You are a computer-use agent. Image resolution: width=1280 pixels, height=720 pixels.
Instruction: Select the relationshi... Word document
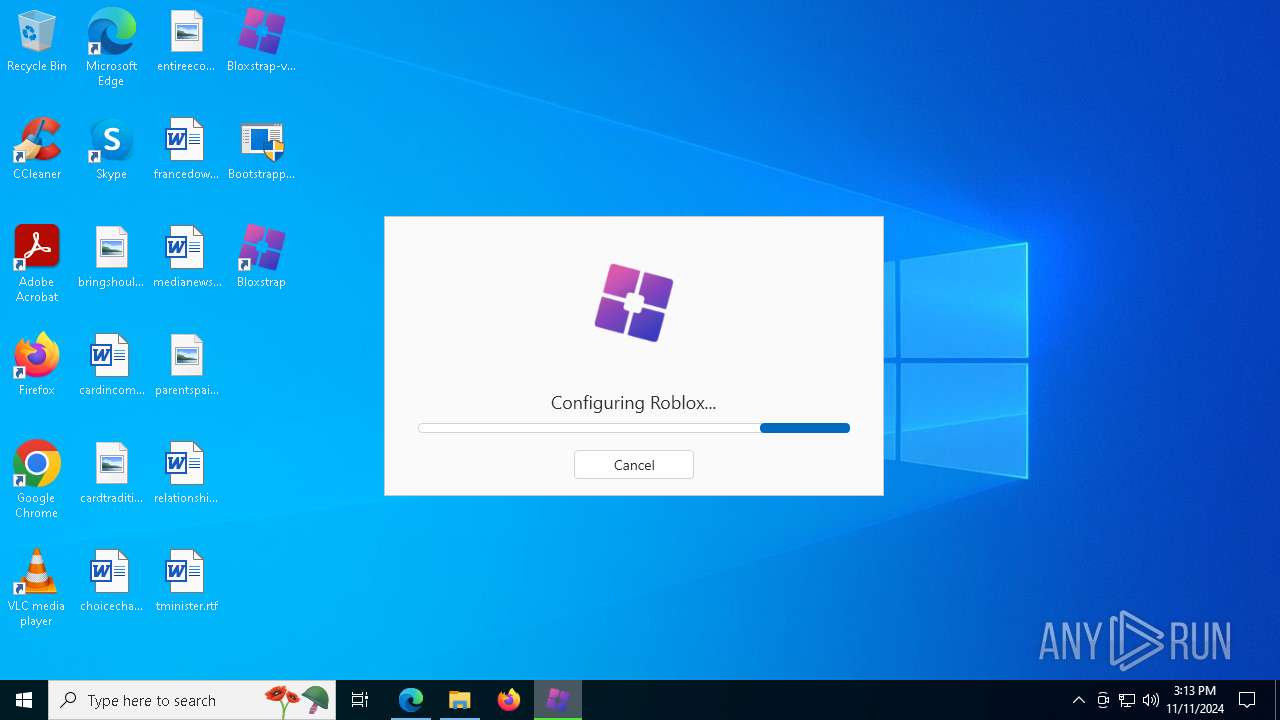(x=186, y=474)
